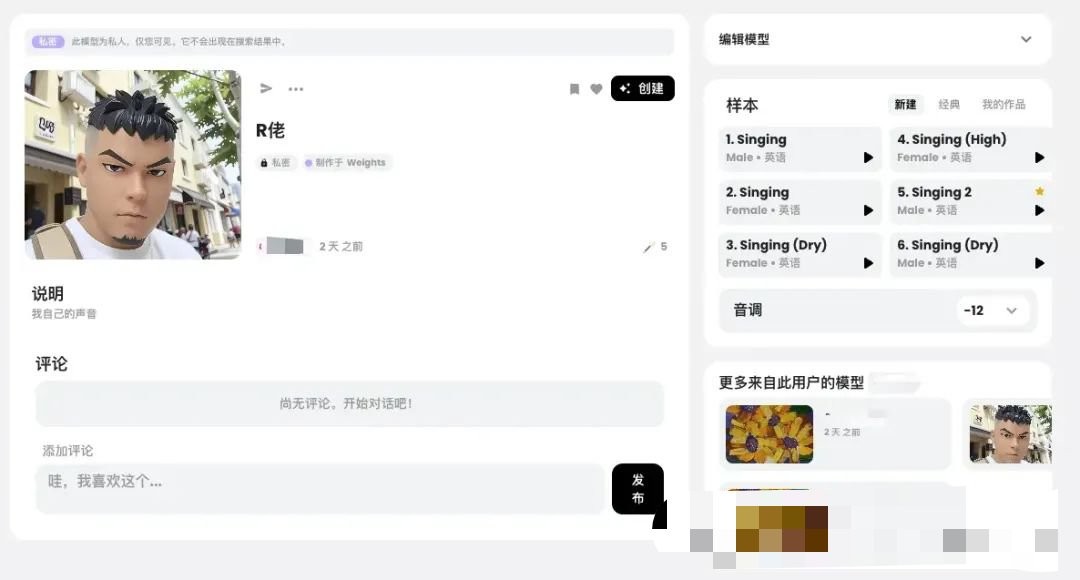Toggle the star on Singing 2 sample
The image size is (1080, 580).
(x=1039, y=191)
